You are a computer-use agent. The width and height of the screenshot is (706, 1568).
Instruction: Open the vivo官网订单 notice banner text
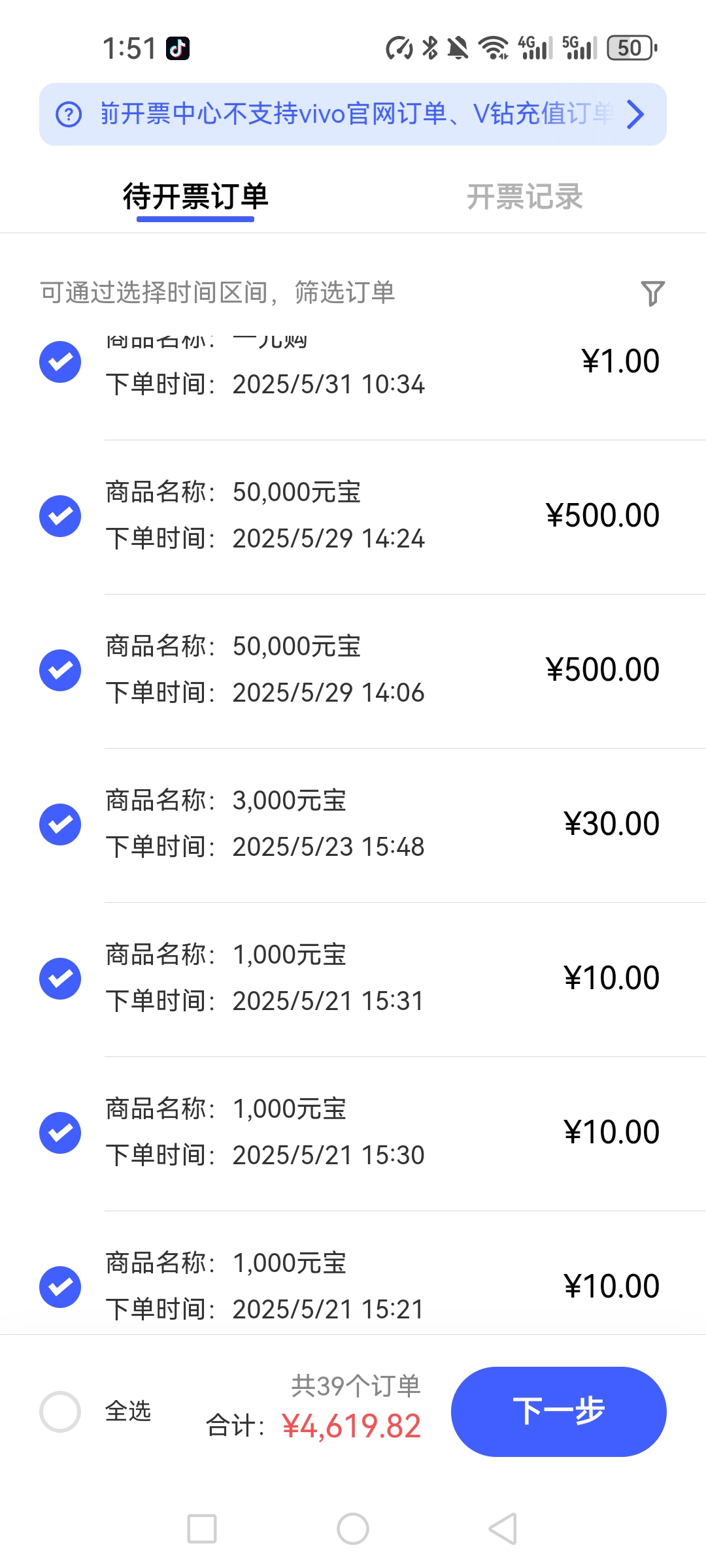pos(353,114)
